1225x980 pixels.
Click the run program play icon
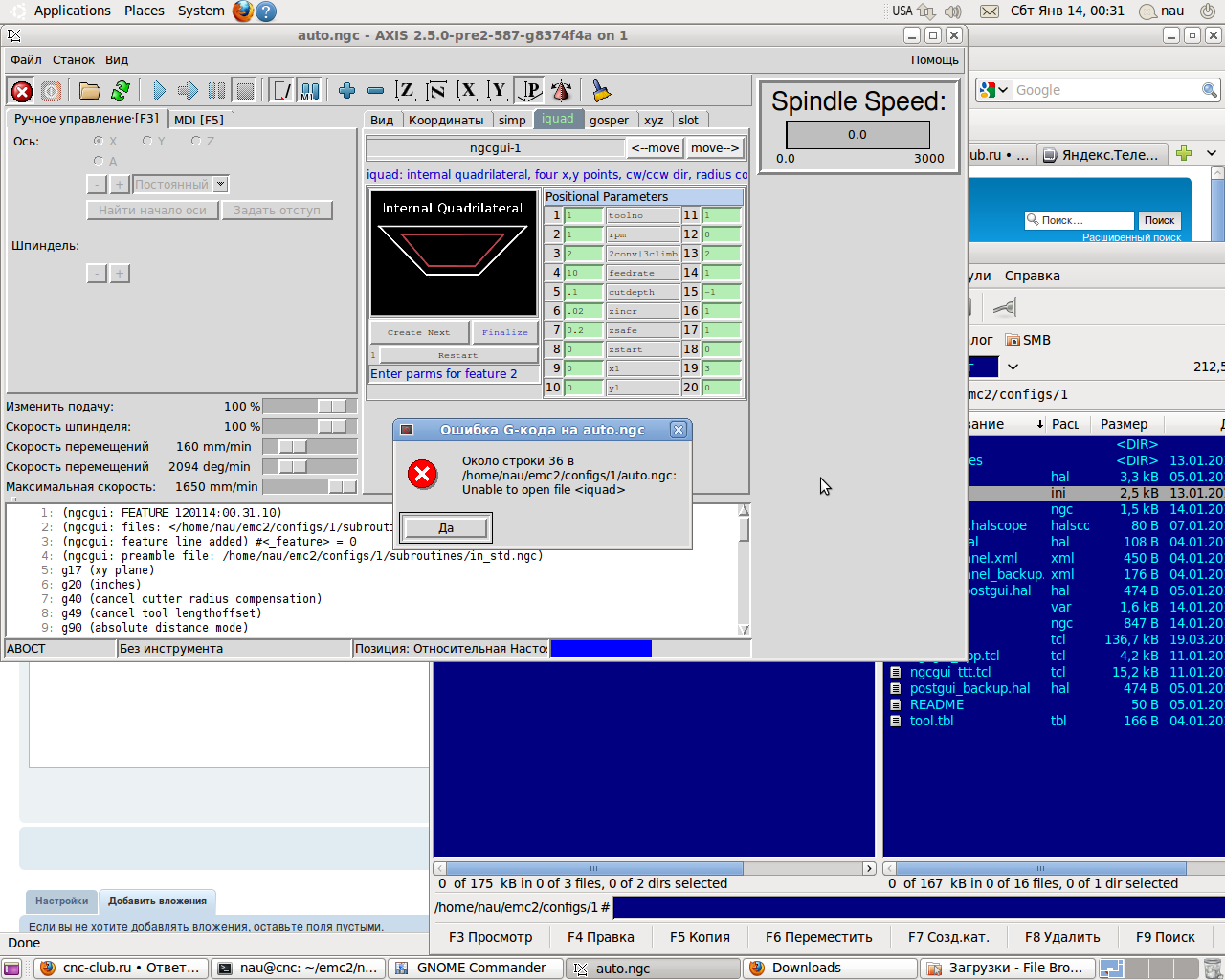159,91
